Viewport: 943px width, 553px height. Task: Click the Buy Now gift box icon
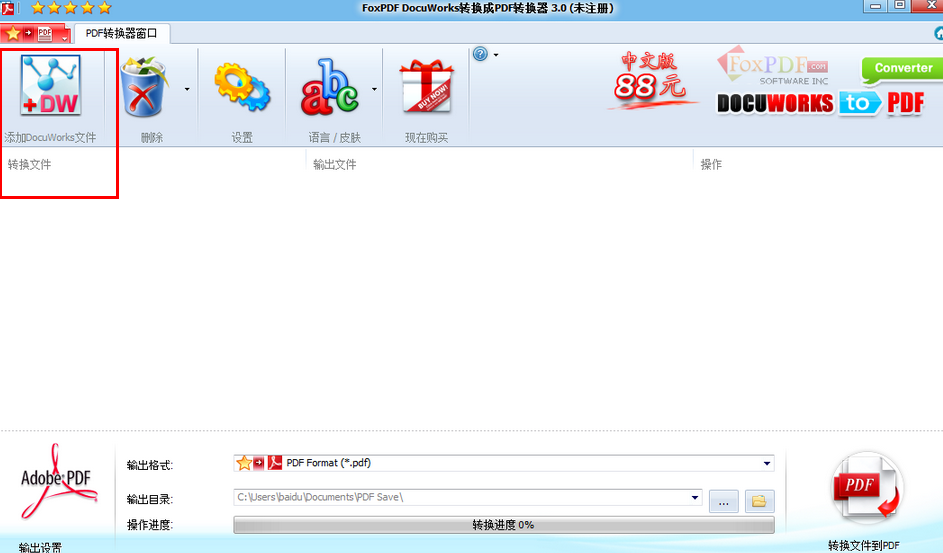[426, 86]
